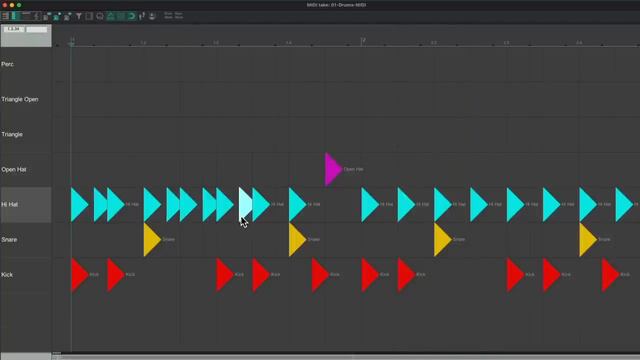The width and height of the screenshot is (640, 360).
Task: Click the green loop arrow toolbar icon
Action: pos(131,16)
